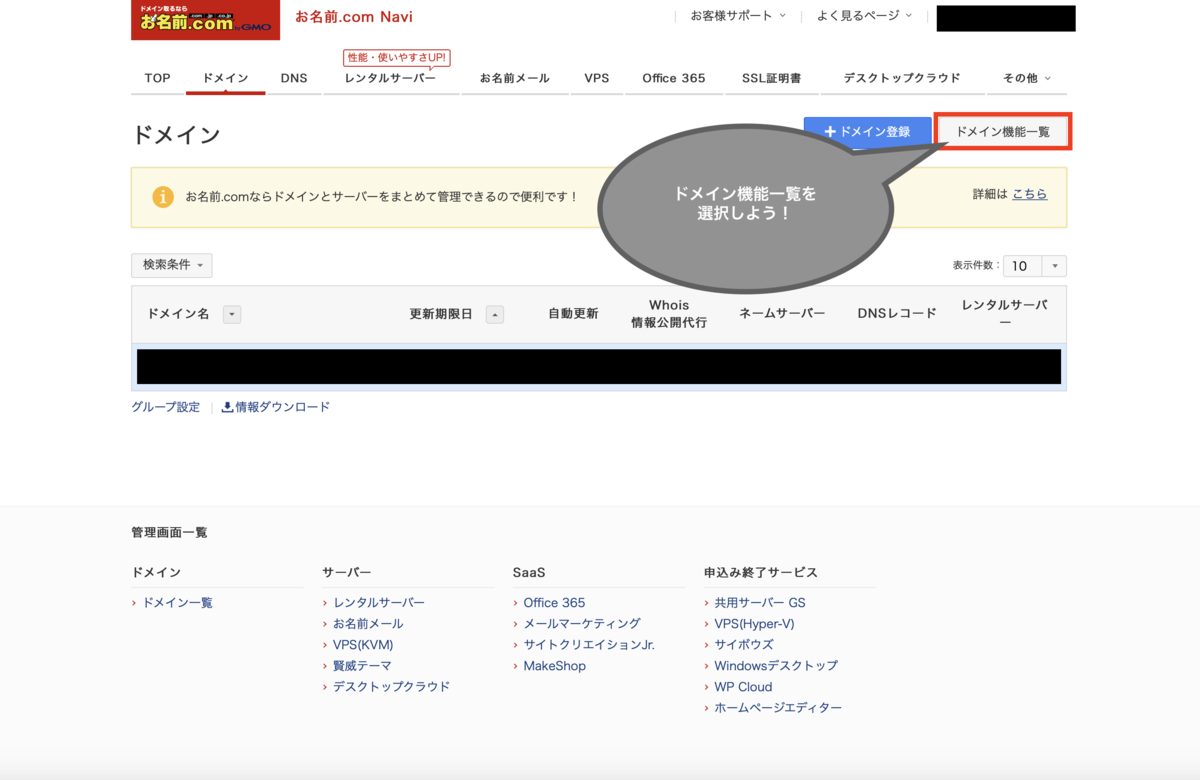The image size is (1200, 780).
Task: Open the SSL証明書 tab
Action: 771,78
